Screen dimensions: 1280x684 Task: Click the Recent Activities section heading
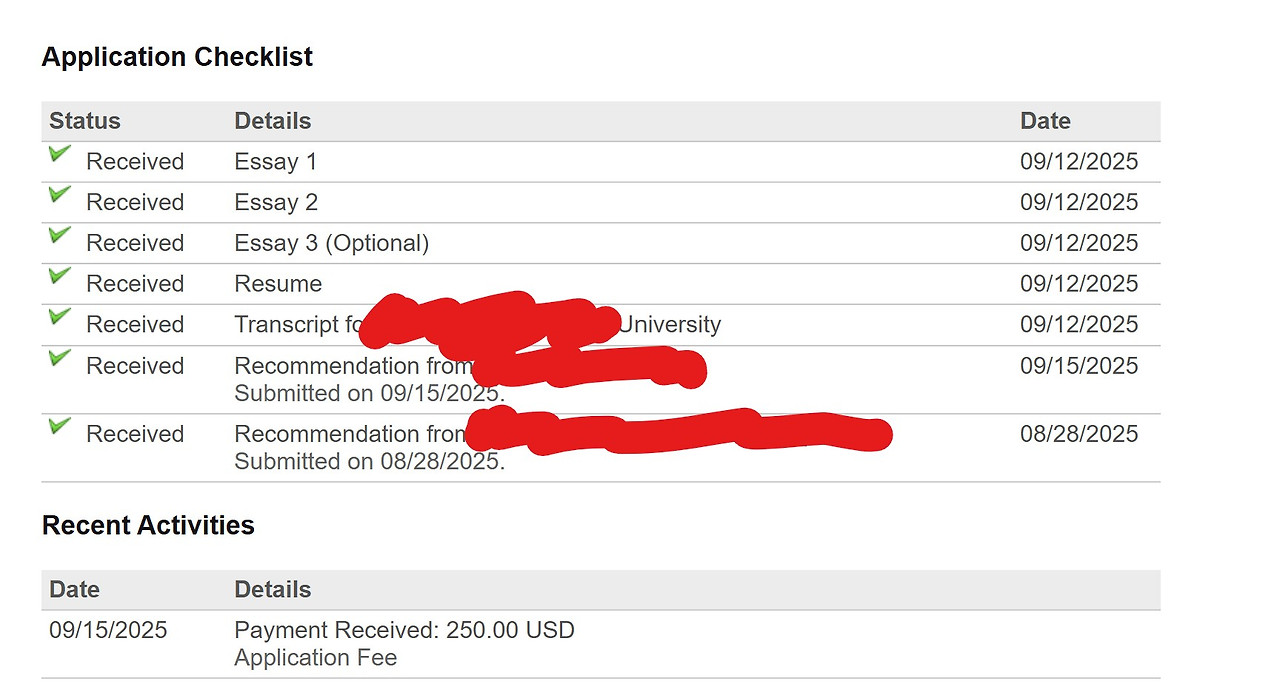[x=148, y=525]
